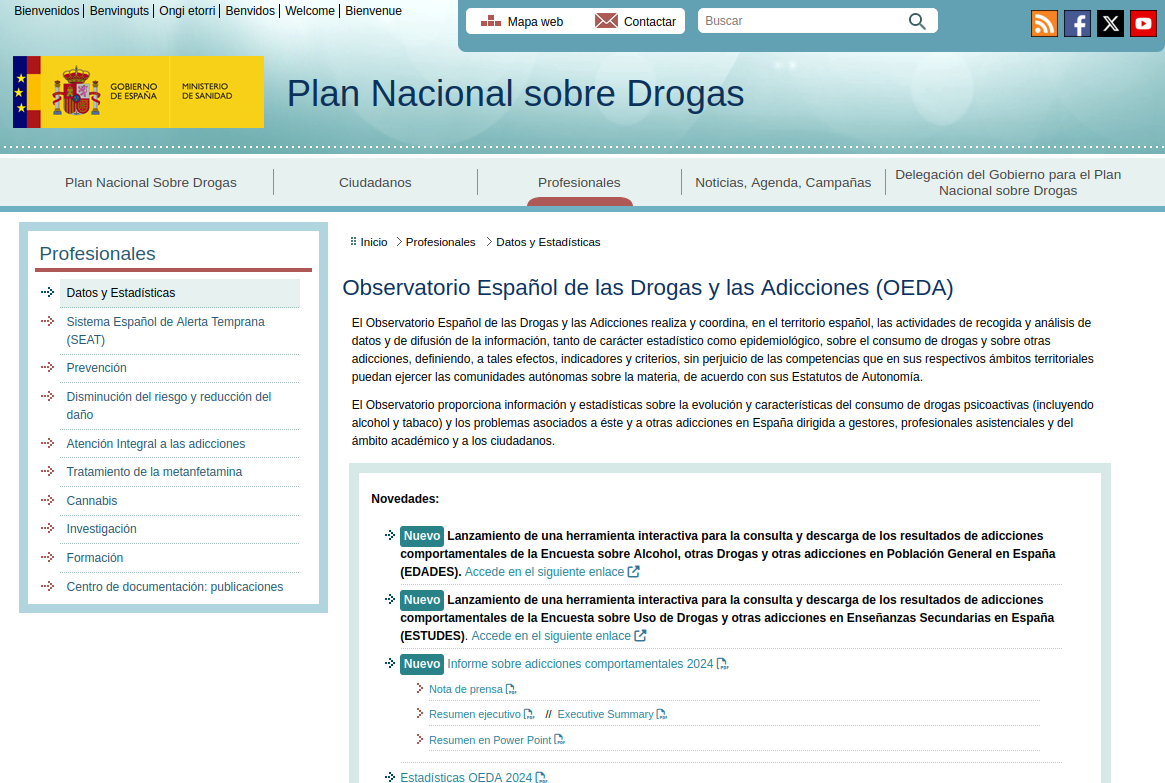
Task: Click the Contactar envelope icon
Action: tap(606, 21)
